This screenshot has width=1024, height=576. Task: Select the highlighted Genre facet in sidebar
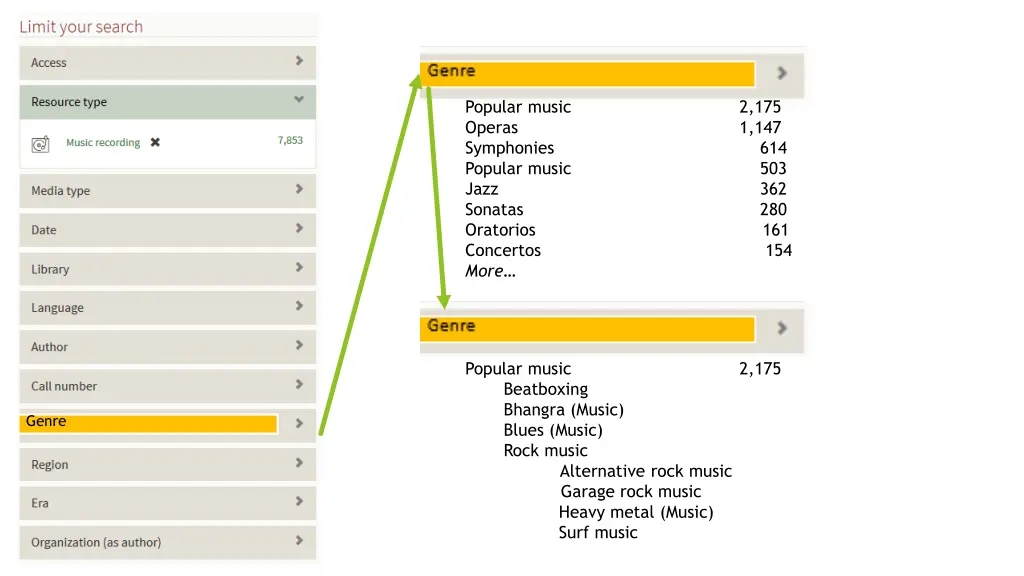[x=148, y=423]
